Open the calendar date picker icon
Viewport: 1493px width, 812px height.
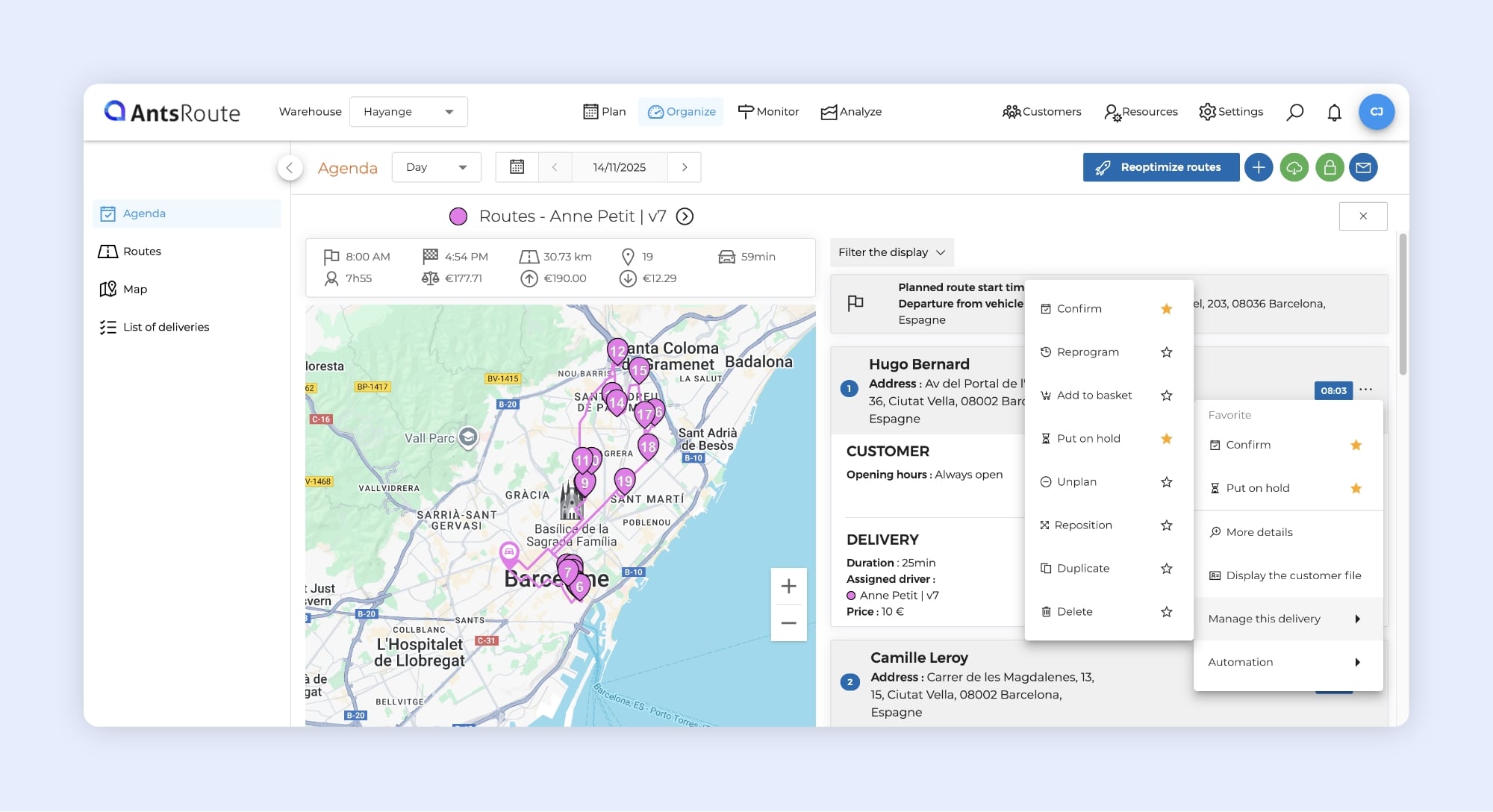517,167
